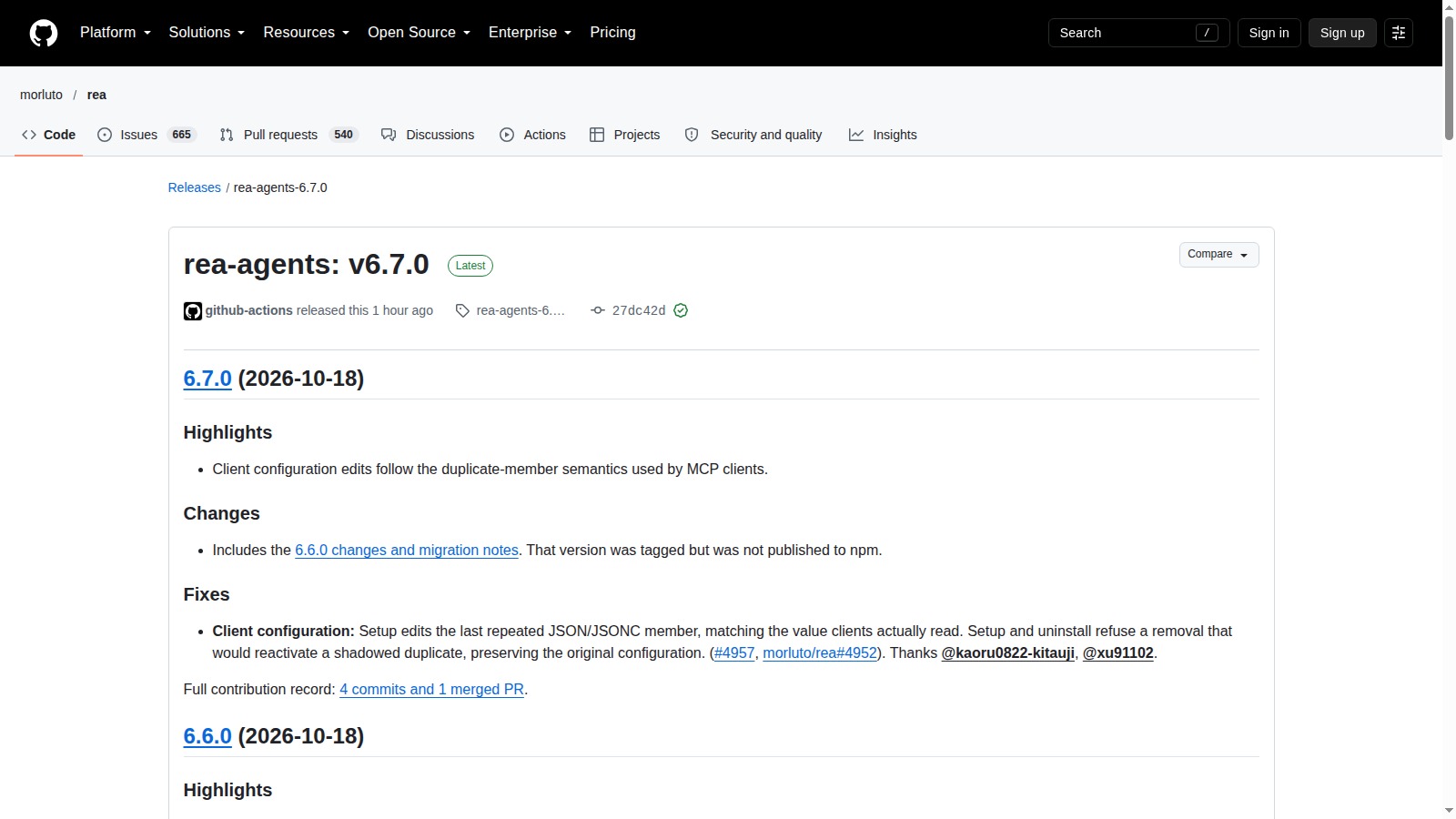Viewport: 1456px width, 819px height.
Task: Expand the Platform menu
Action: tap(116, 33)
